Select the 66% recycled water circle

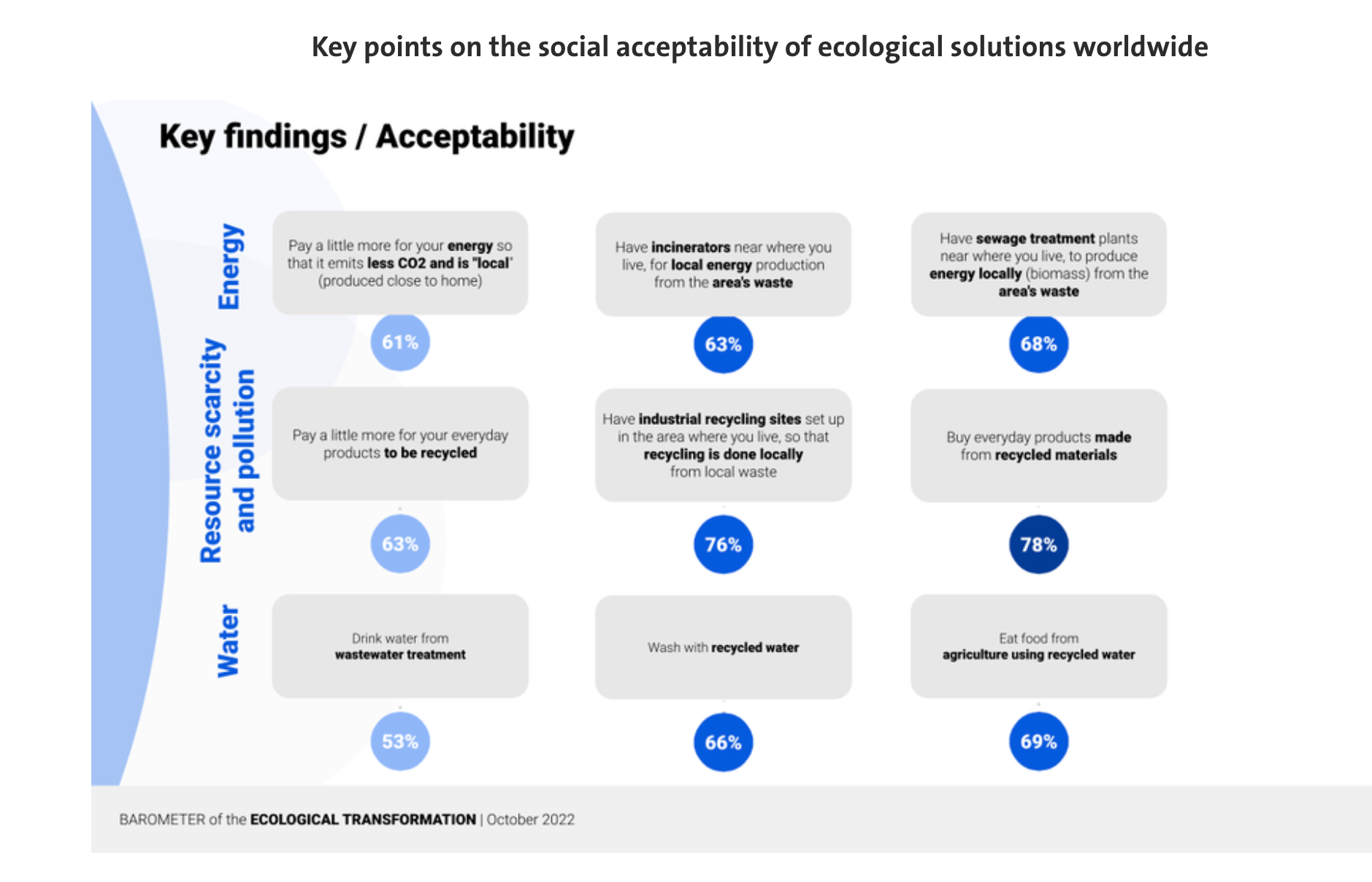[x=723, y=743]
